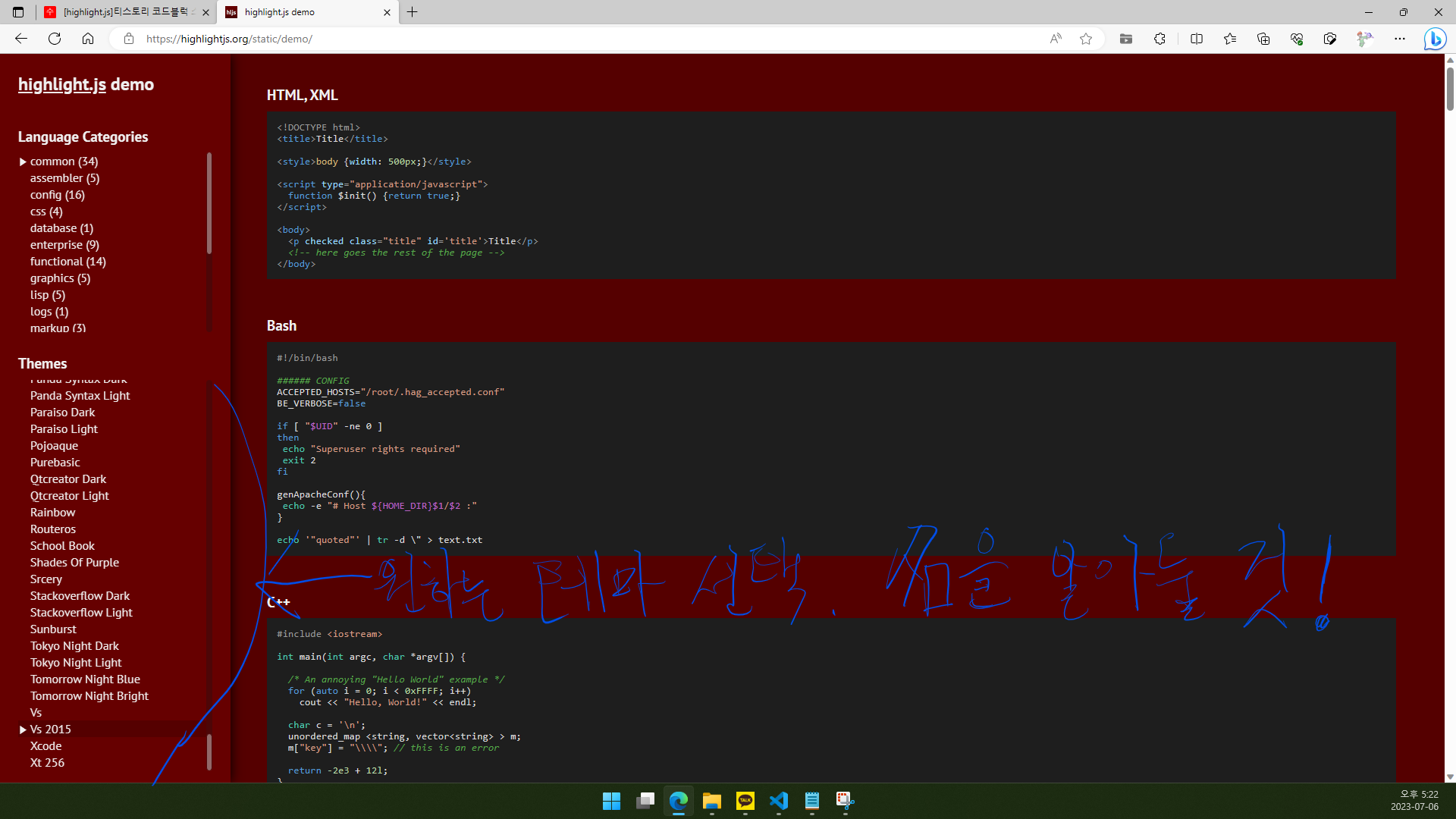Apply the Rainbow theme
Viewport: 1456px width, 819px height.
point(52,513)
